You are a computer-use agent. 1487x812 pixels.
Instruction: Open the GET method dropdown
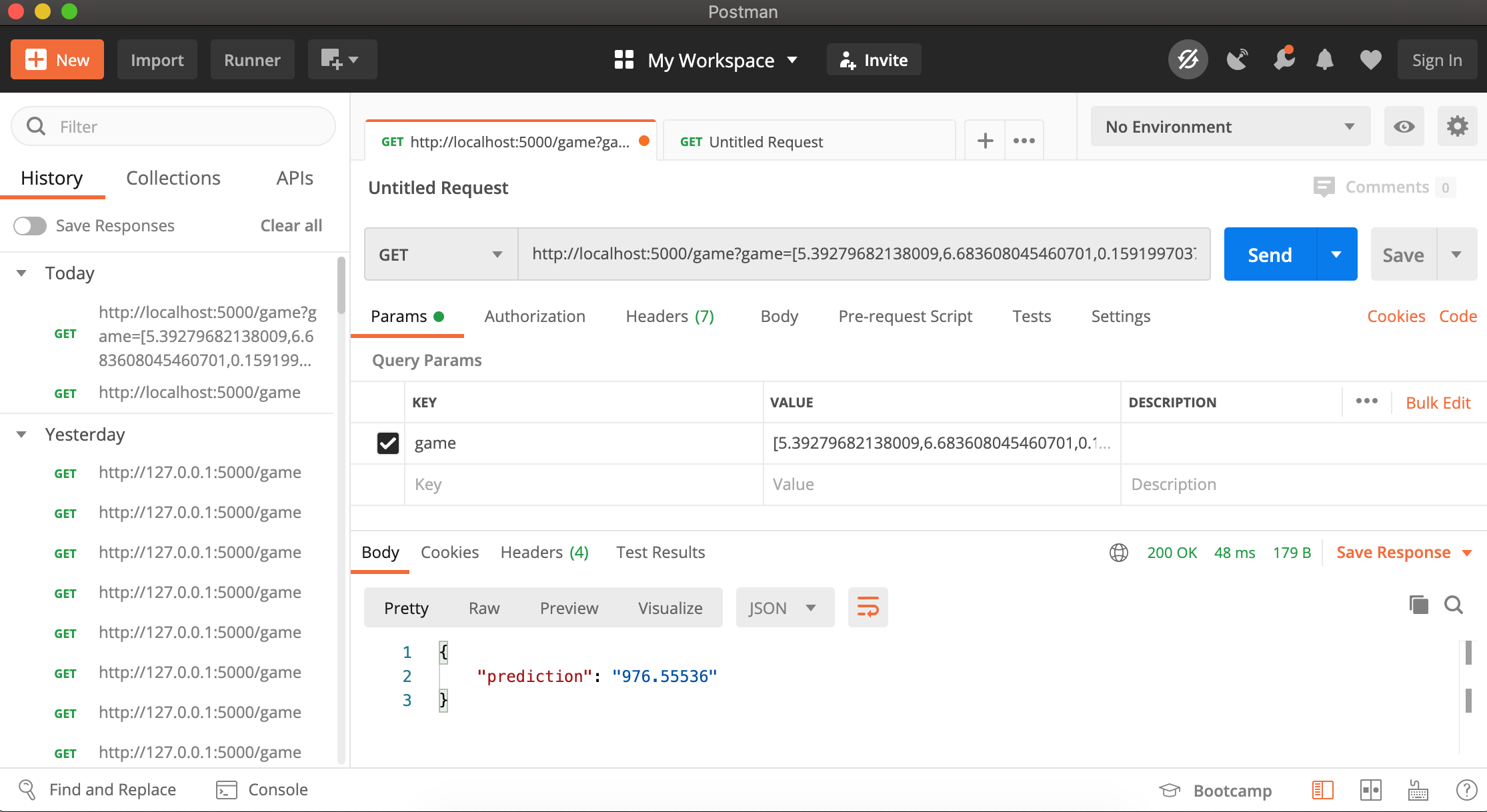(441, 255)
